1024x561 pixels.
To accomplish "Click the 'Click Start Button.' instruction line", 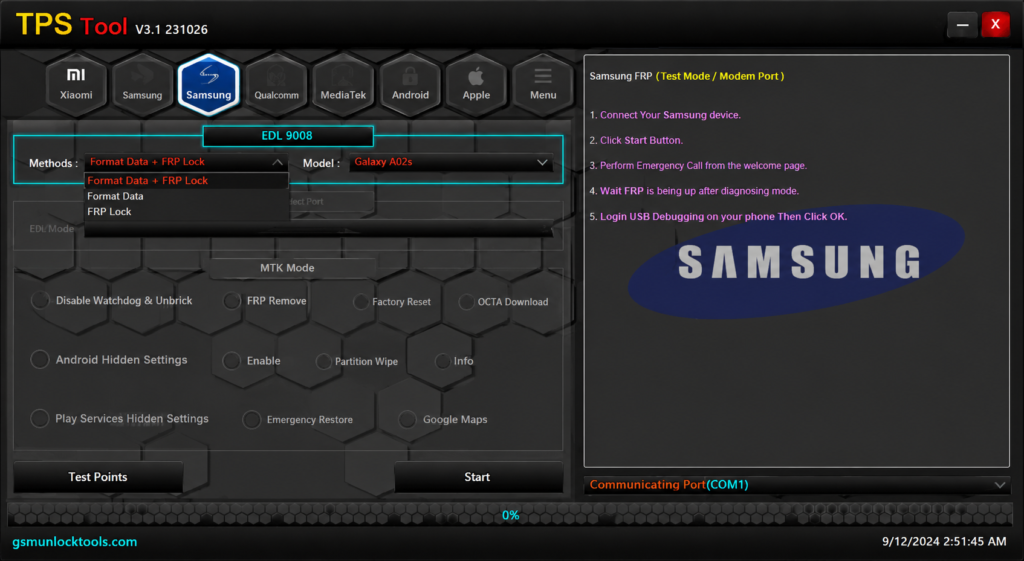I will click(x=636, y=140).
